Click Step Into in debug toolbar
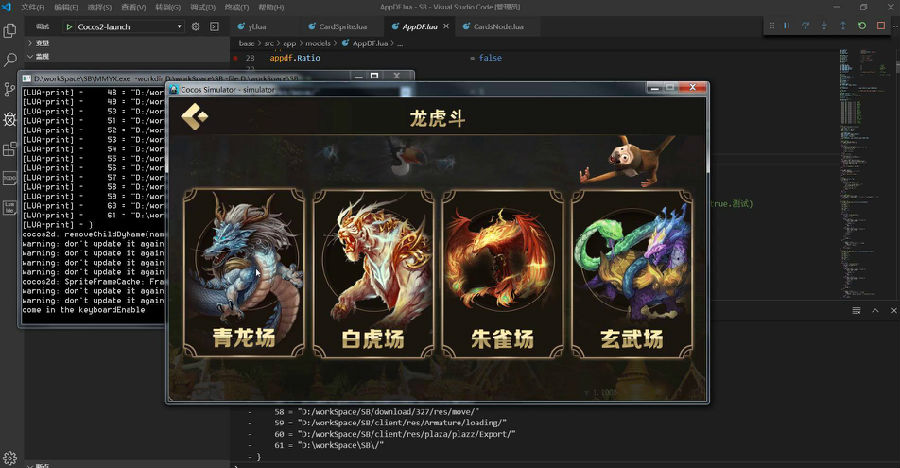Image resolution: width=900 pixels, height=468 pixels. [824, 26]
